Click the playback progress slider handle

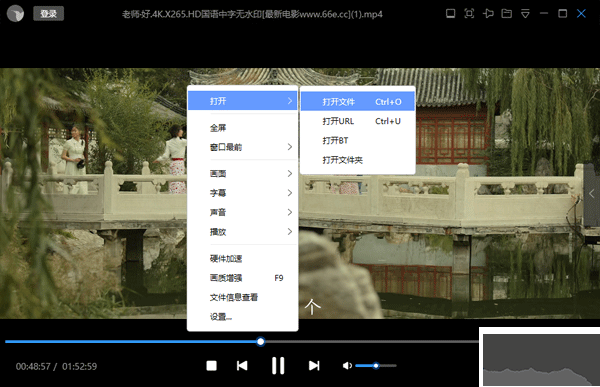tap(261, 341)
